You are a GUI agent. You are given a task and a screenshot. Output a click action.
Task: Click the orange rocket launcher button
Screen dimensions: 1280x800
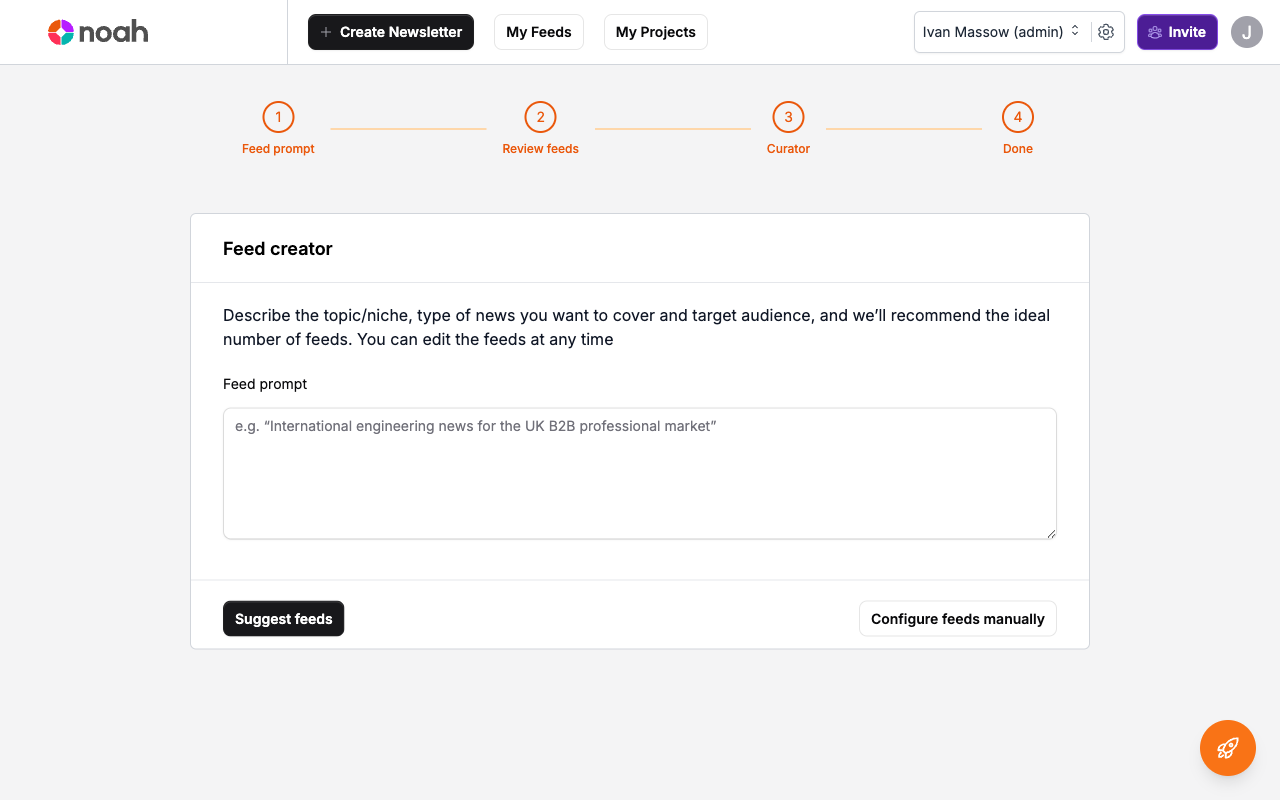pos(1227,747)
